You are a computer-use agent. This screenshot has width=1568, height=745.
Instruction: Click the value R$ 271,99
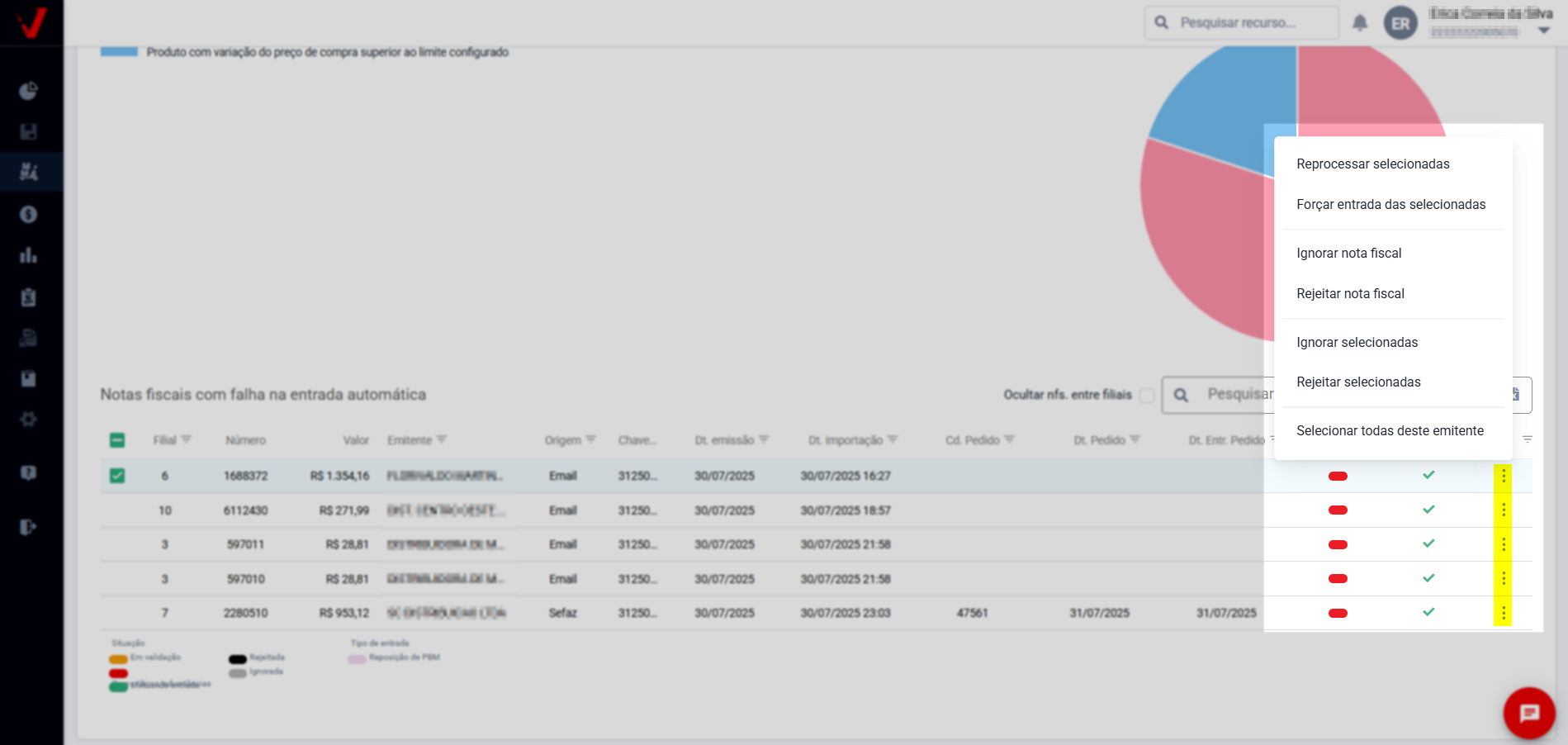click(x=344, y=510)
